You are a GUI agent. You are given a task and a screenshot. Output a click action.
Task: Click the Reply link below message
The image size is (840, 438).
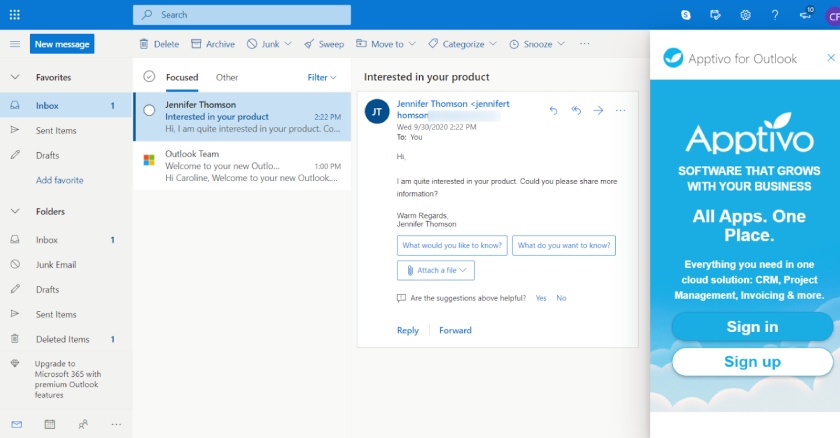pyautogui.click(x=408, y=330)
